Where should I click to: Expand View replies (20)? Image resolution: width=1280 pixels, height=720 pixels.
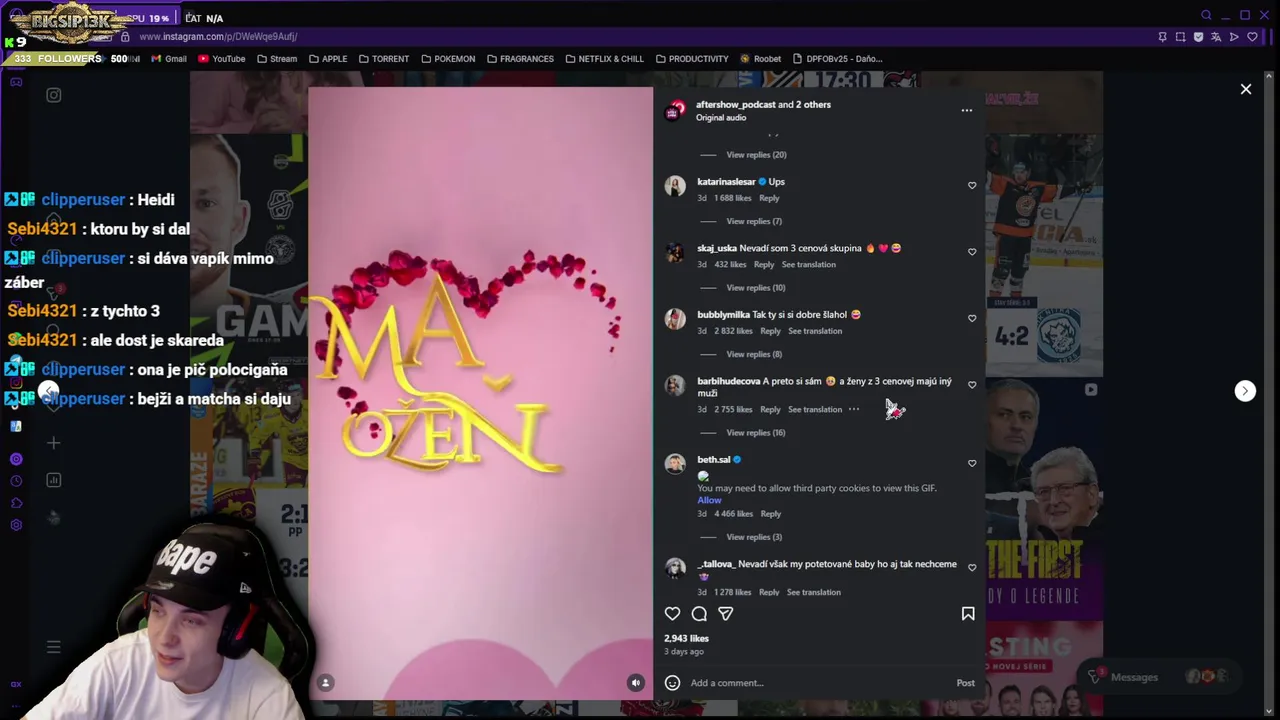[x=756, y=155]
